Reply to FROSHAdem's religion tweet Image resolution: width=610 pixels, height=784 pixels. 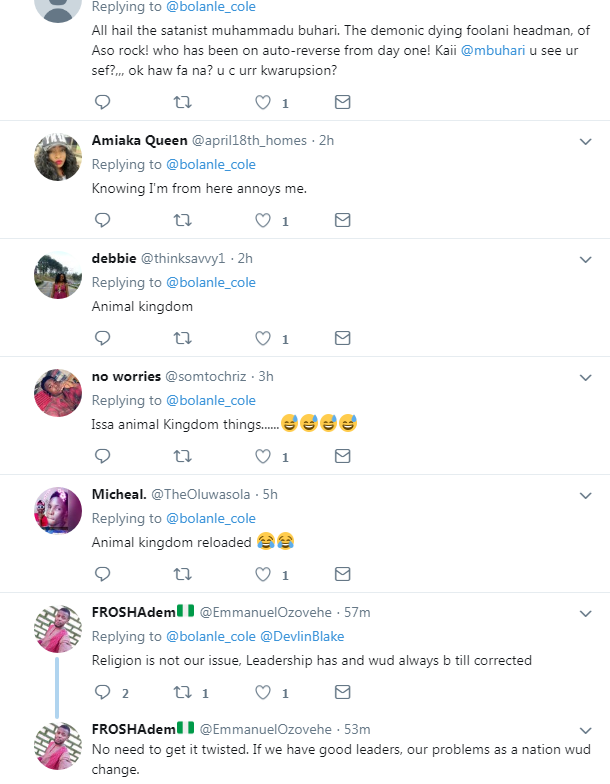[x=102, y=692]
